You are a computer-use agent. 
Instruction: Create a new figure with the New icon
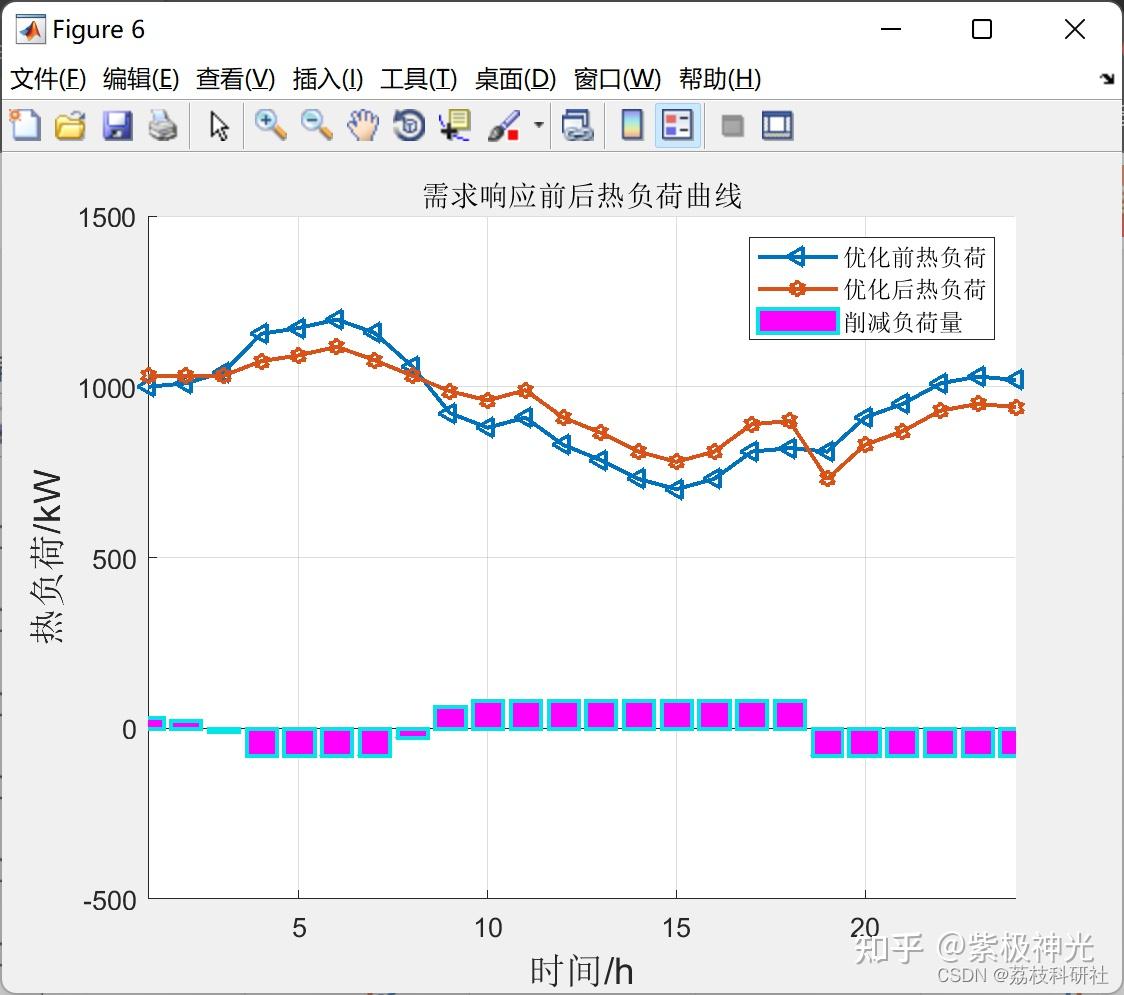pyautogui.click(x=24, y=125)
